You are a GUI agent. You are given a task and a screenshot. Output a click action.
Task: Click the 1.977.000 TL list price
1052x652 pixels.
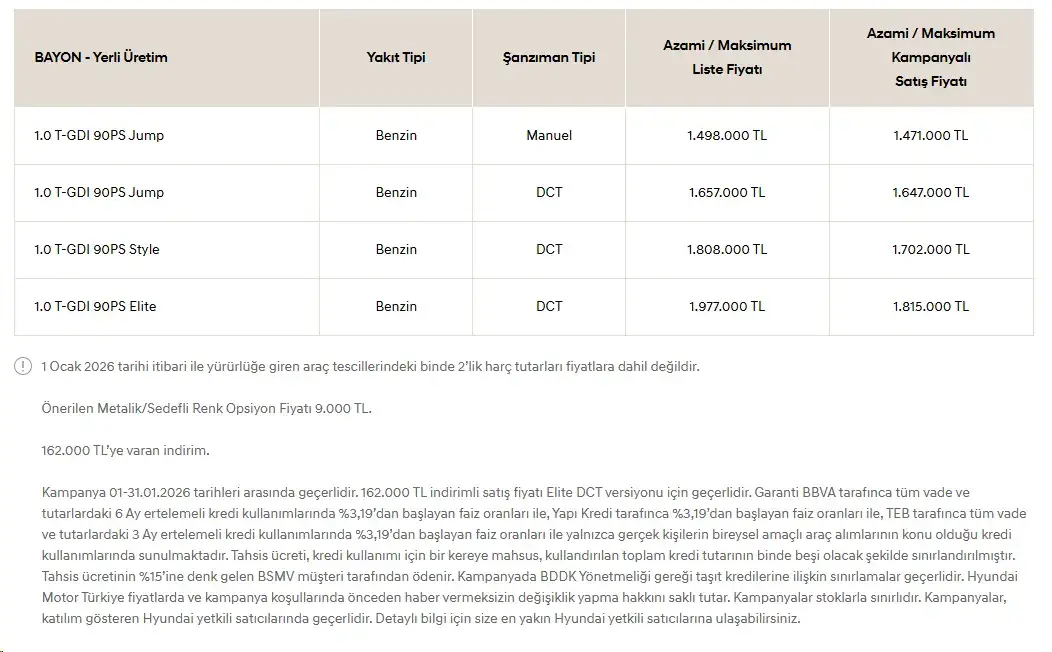point(727,307)
